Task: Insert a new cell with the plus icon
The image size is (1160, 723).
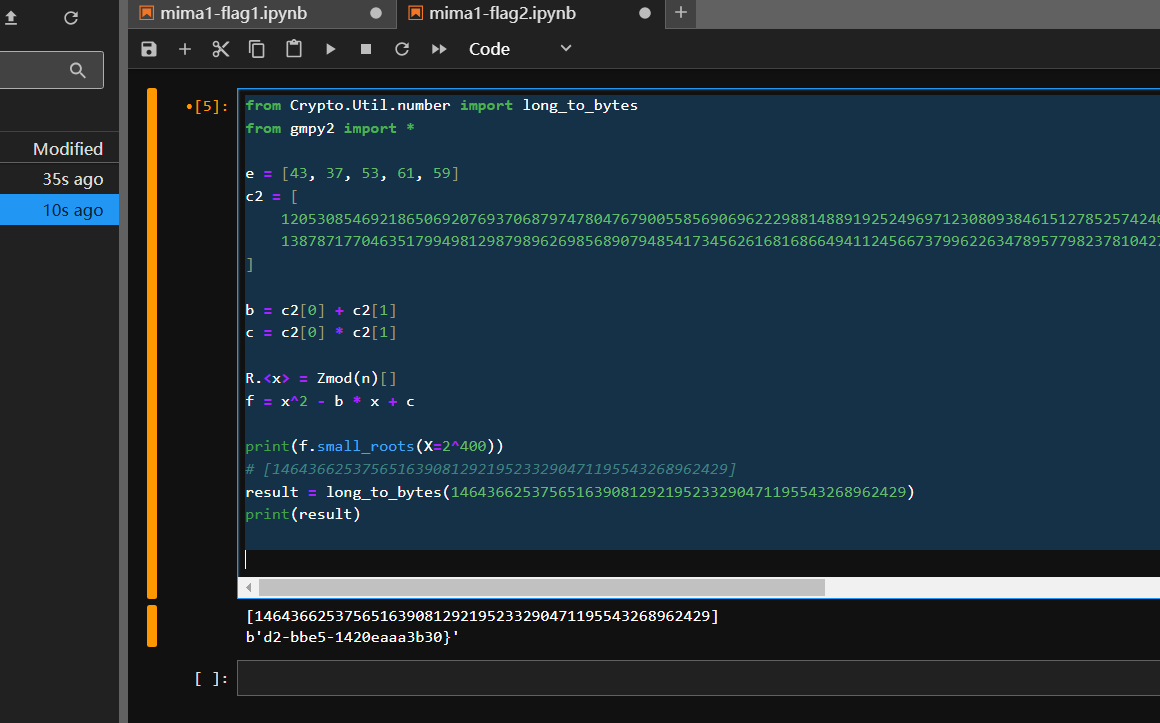Action: (185, 49)
